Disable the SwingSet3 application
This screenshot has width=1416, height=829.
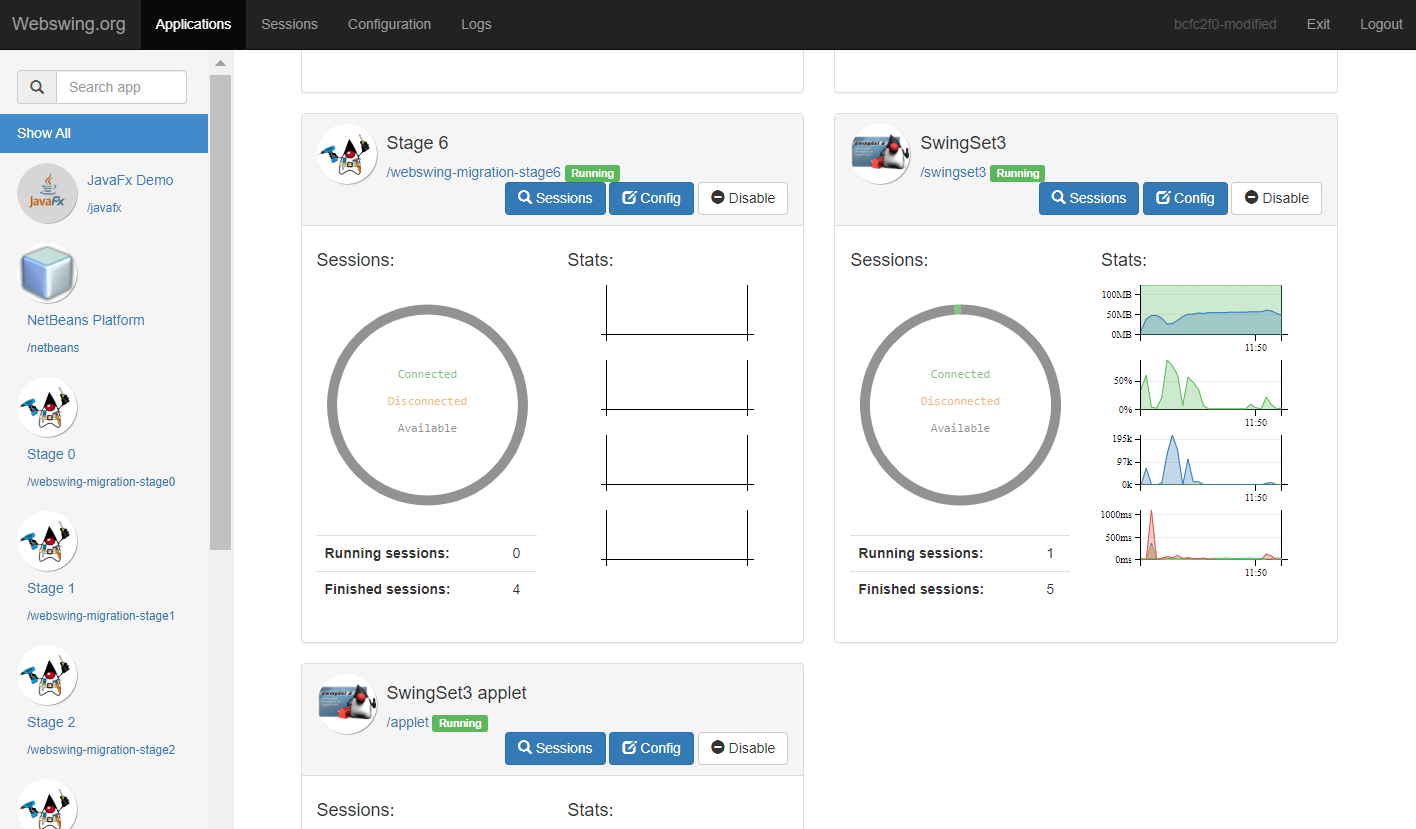tap(1276, 198)
